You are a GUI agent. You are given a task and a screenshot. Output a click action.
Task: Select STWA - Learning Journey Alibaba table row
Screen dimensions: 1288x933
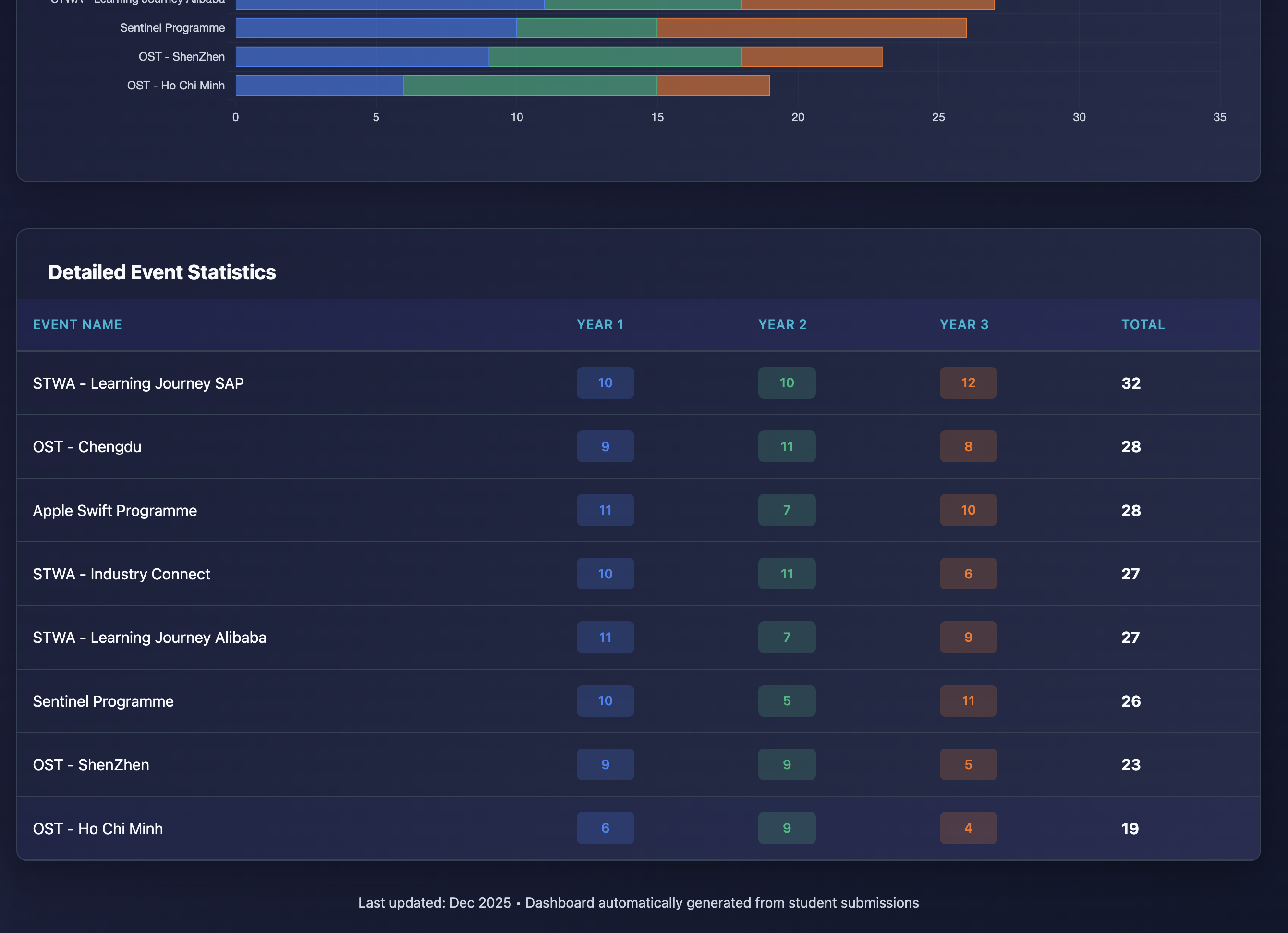point(149,638)
